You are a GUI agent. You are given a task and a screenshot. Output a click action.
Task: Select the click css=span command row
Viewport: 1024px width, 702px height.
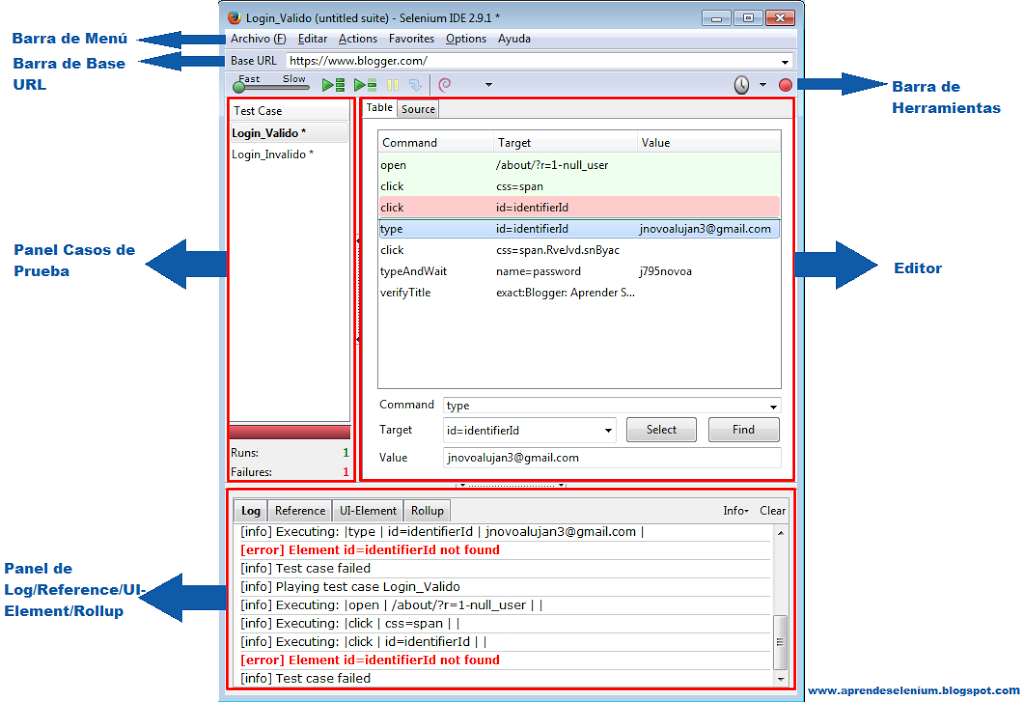(579, 186)
